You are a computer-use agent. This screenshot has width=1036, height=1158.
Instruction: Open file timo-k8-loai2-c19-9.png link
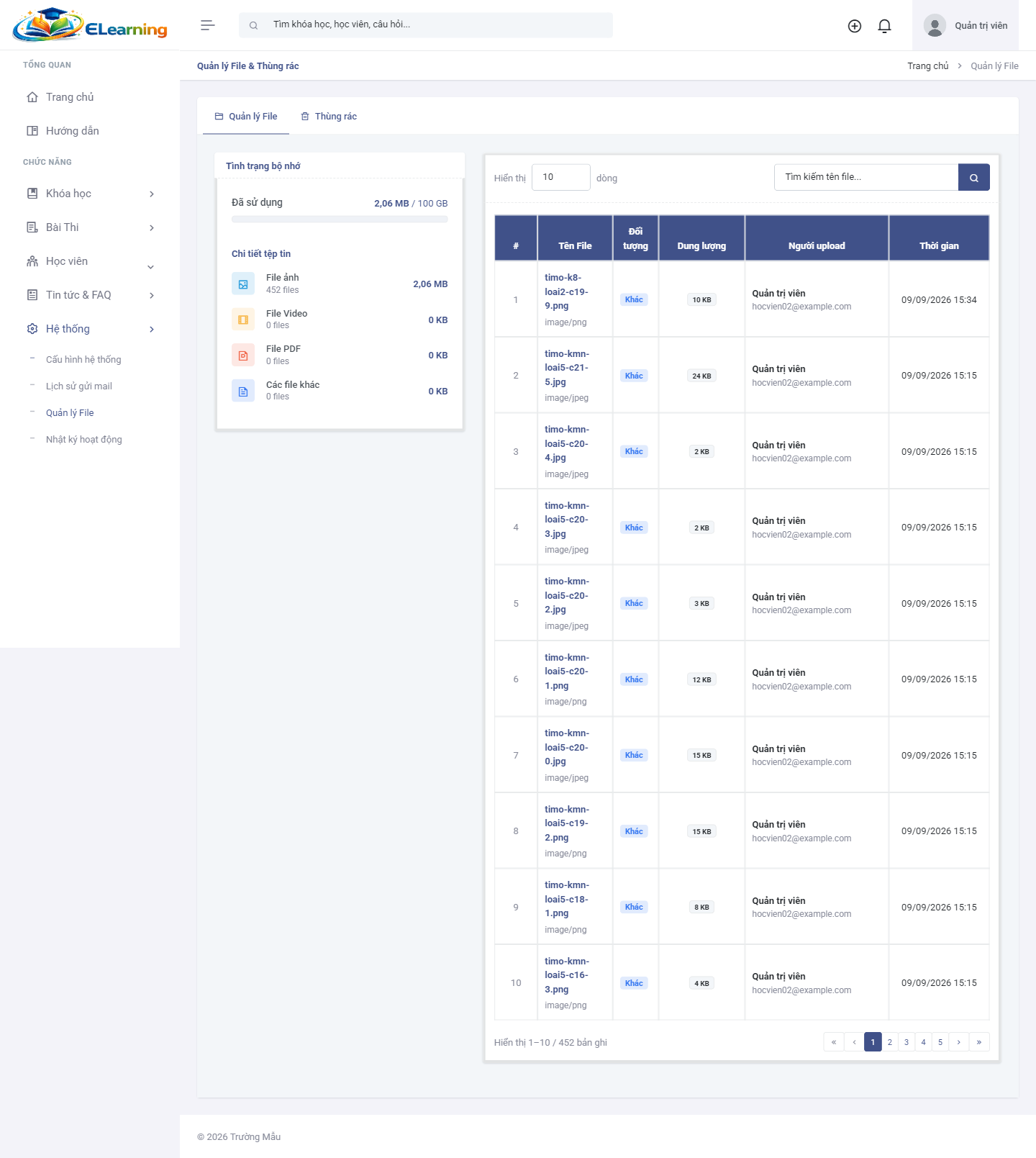[566, 291]
